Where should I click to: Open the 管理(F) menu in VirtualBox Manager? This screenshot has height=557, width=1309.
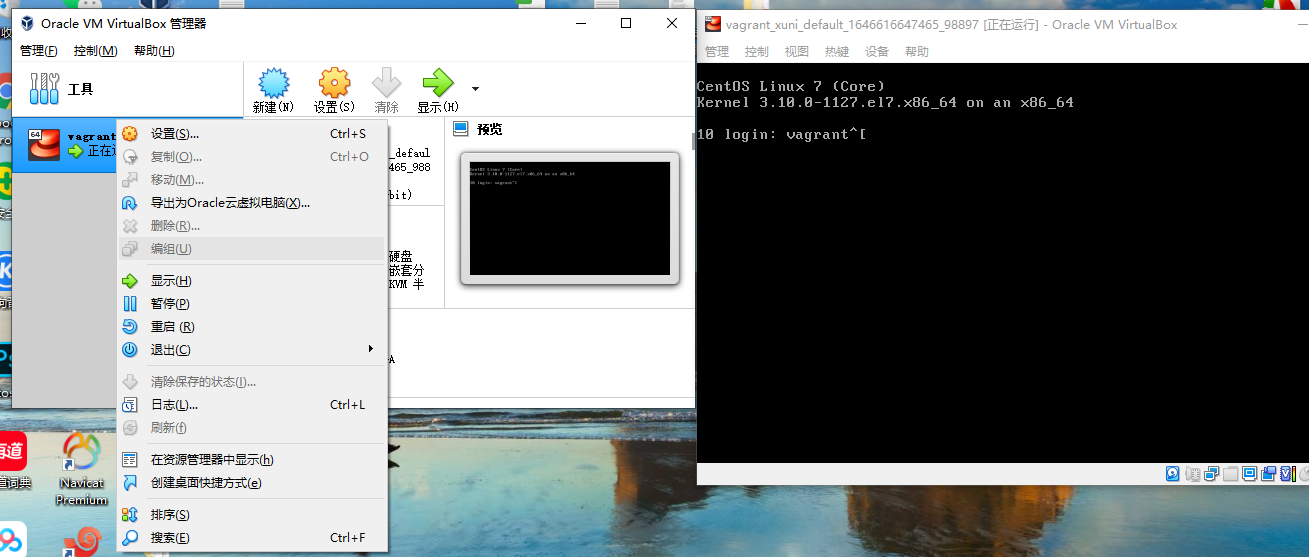39,51
